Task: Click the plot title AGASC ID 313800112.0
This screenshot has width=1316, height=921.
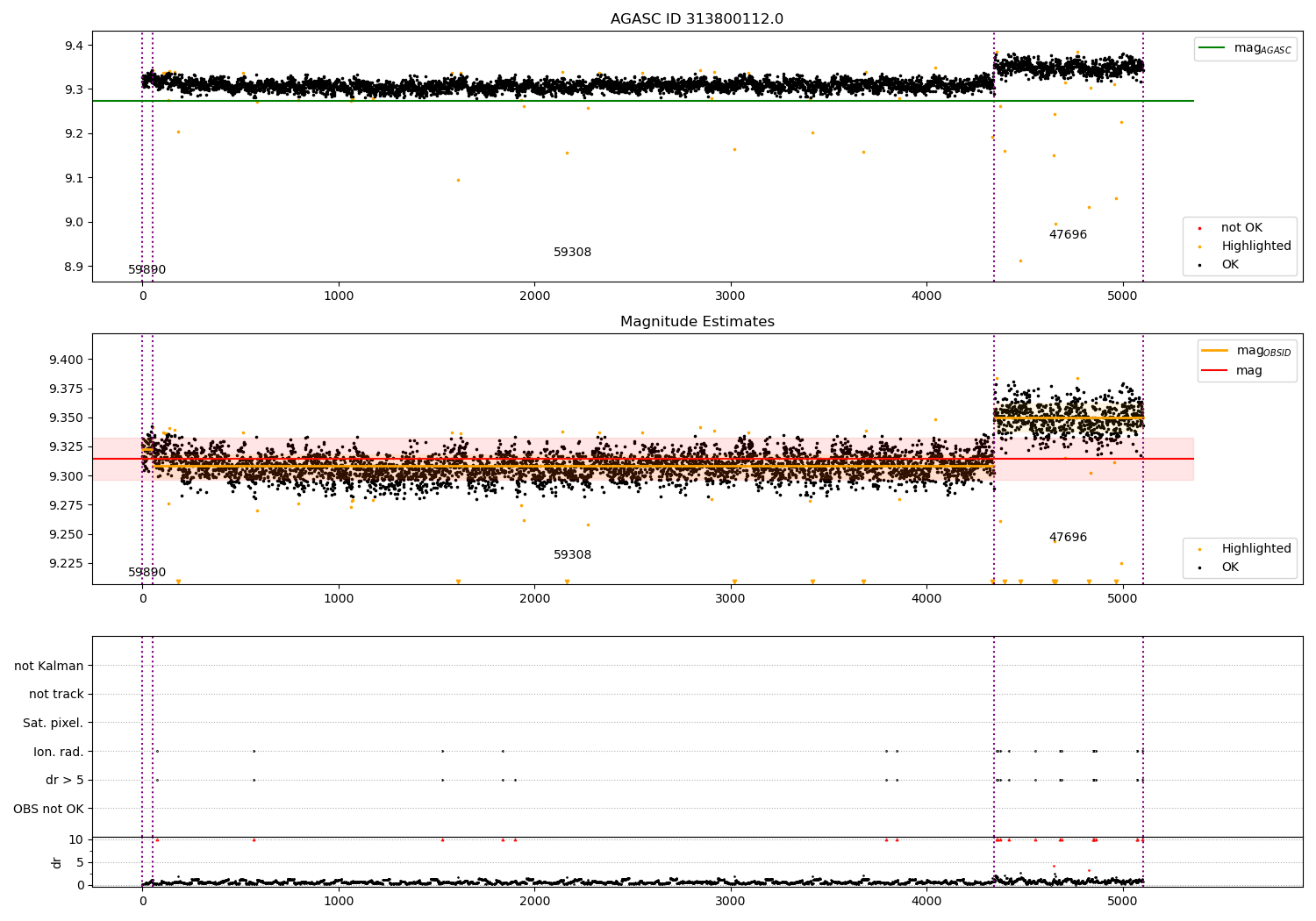Action: 697,19
